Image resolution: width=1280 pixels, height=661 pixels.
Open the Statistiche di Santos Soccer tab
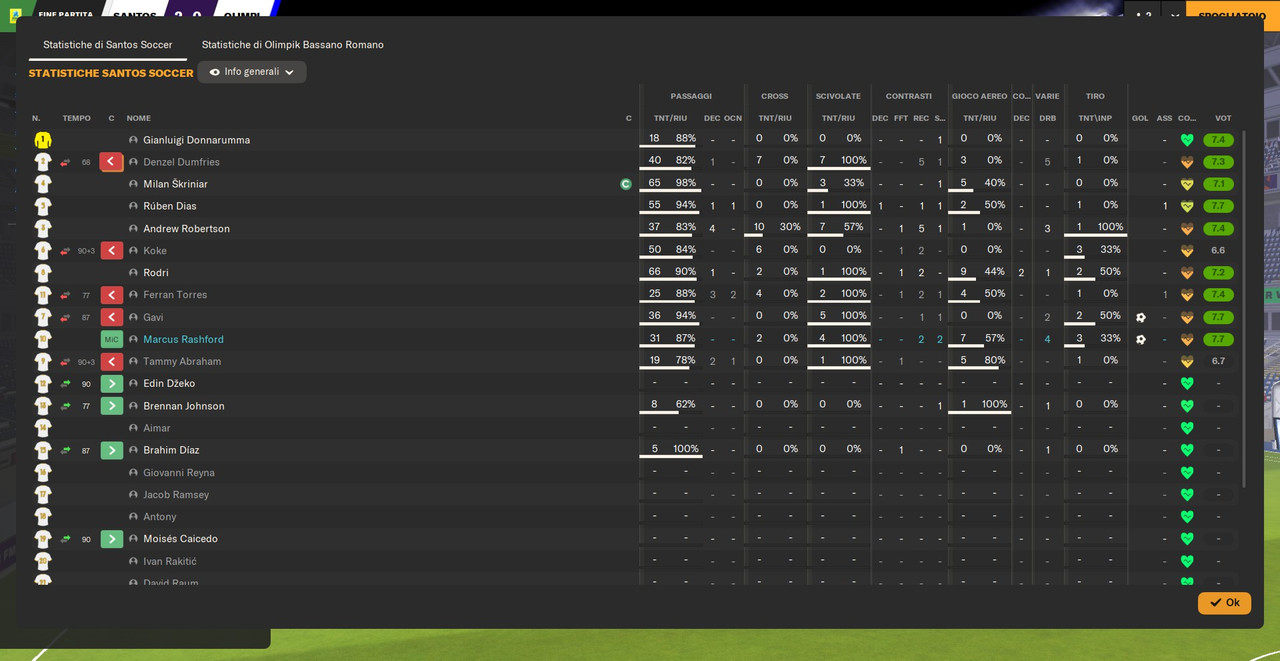(x=108, y=45)
